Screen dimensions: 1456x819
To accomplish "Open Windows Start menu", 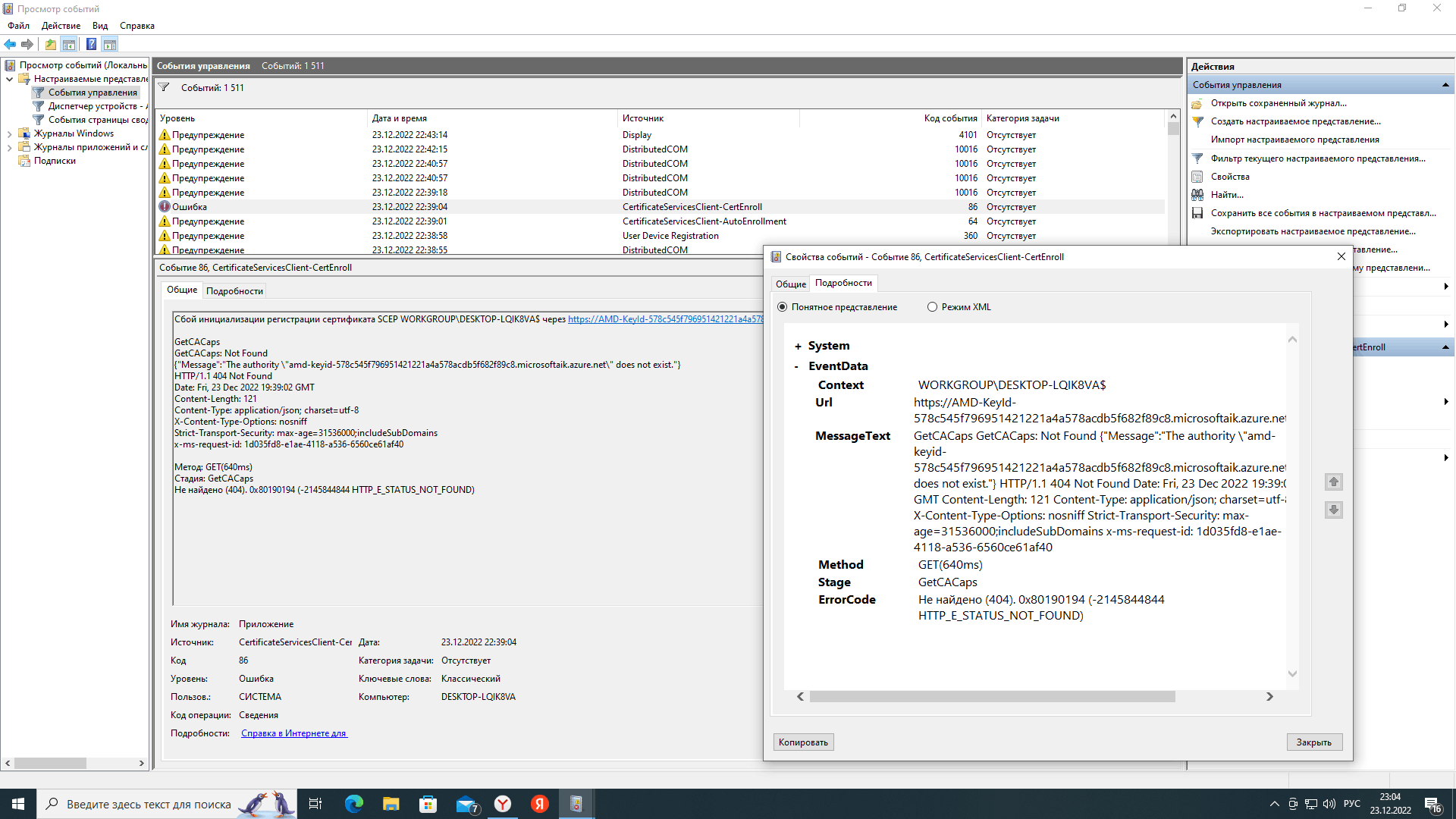I will [x=18, y=804].
